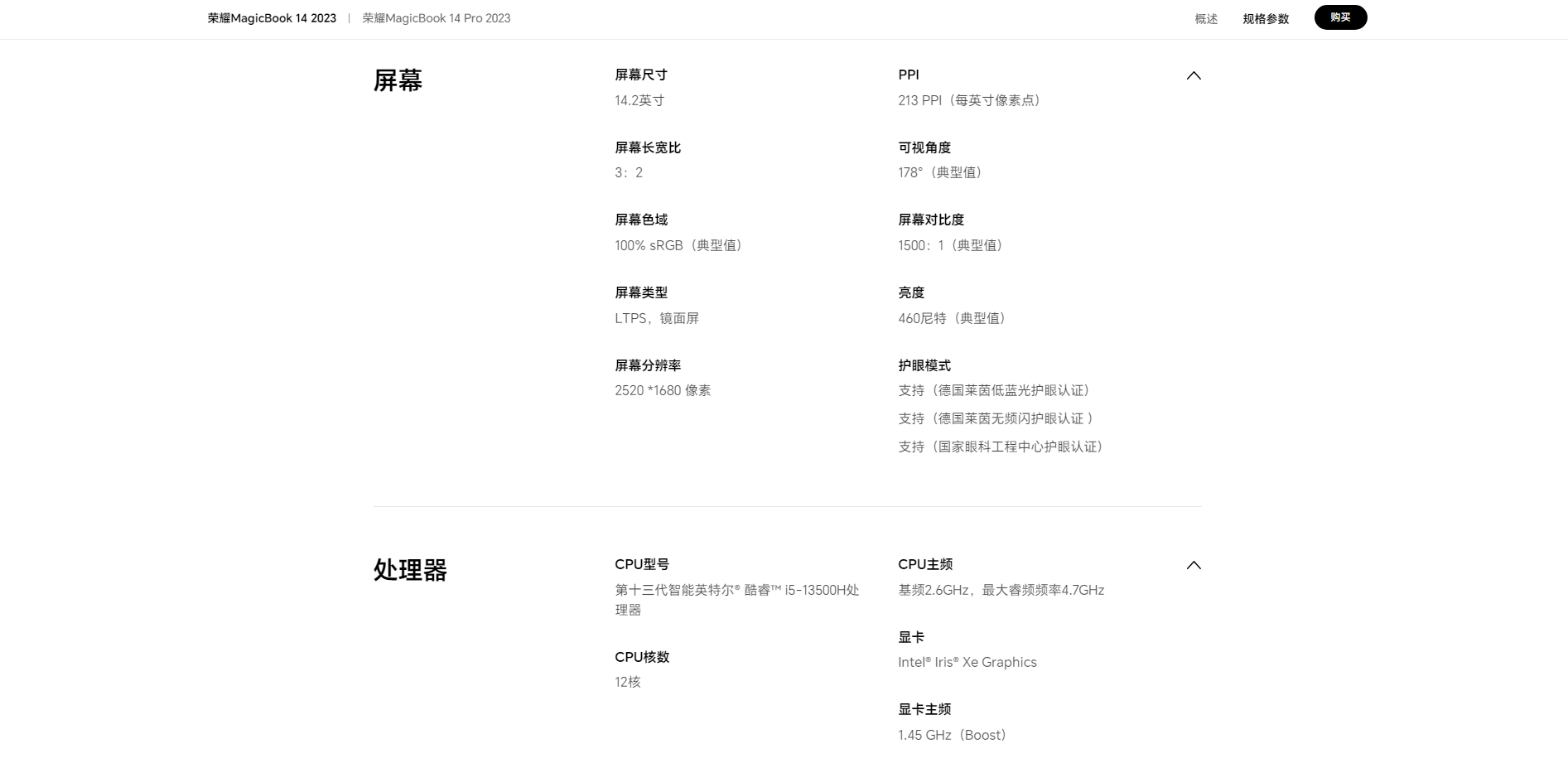The image size is (1568, 768).
Task: Select the LTPS，镜面屏 value
Action: [657, 318]
